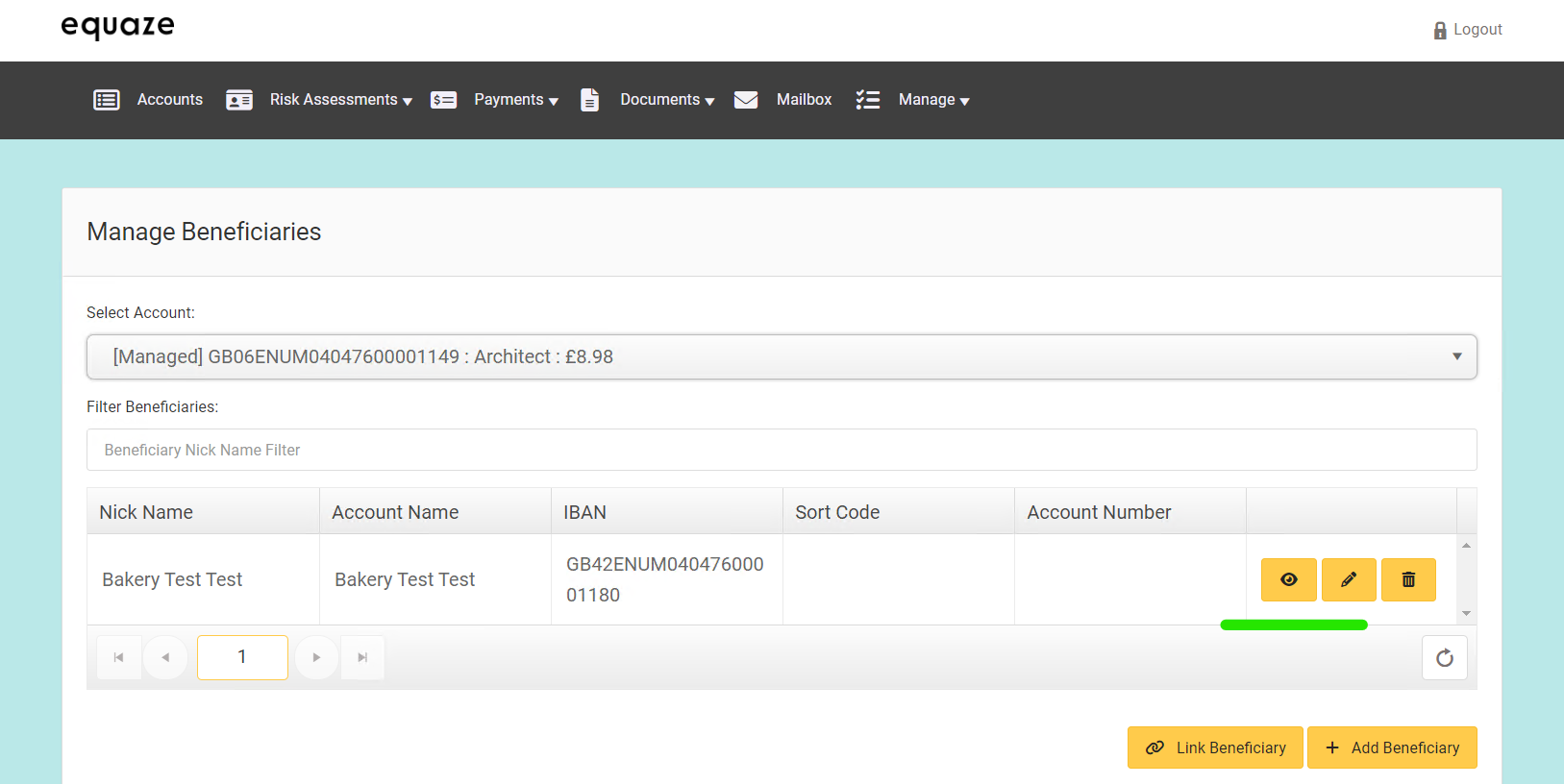Image resolution: width=1564 pixels, height=784 pixels.
Task: Open the Select Account dropdown
Action: pos(781,356)
